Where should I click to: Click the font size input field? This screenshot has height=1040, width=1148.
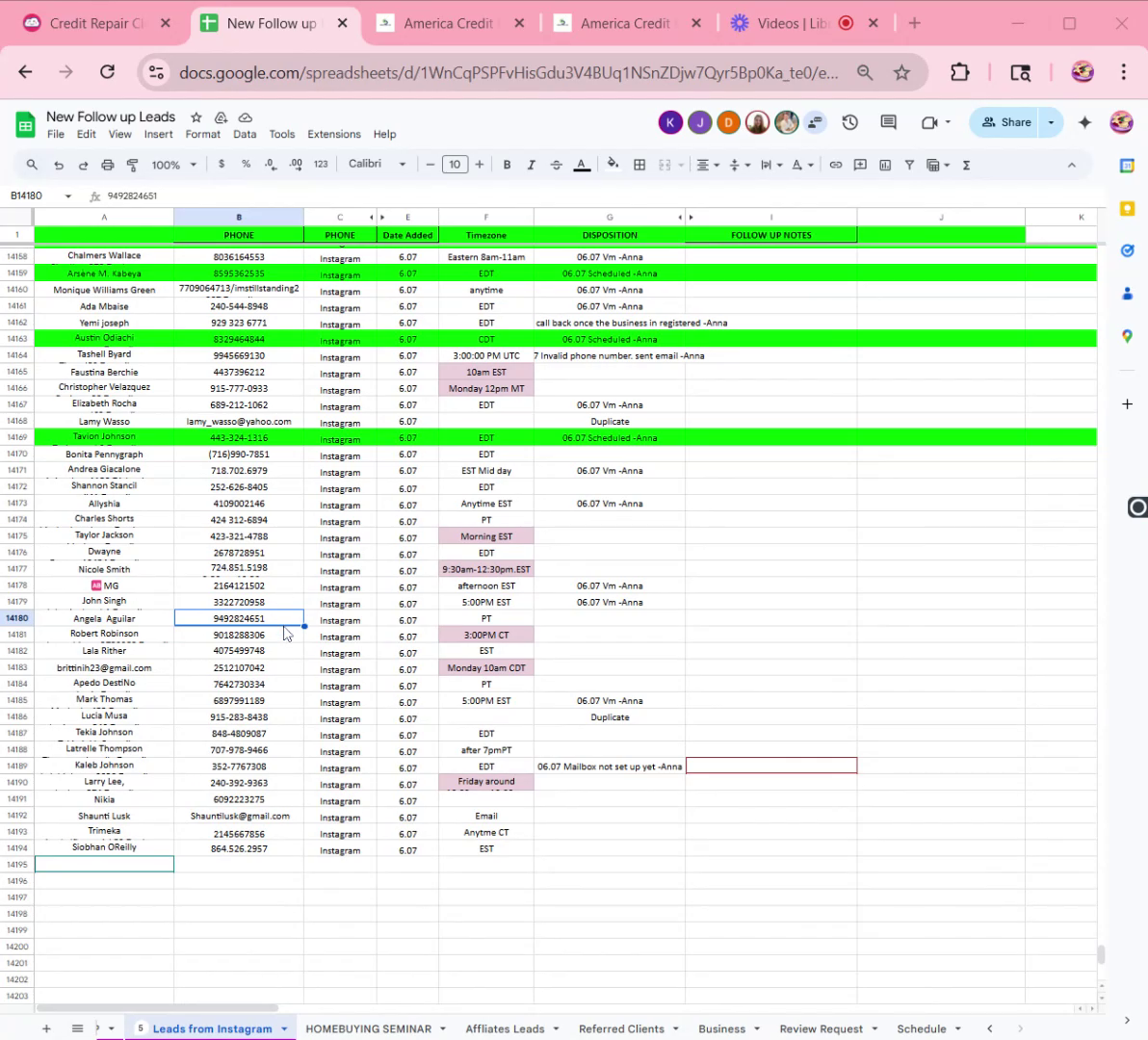point(455,165)
